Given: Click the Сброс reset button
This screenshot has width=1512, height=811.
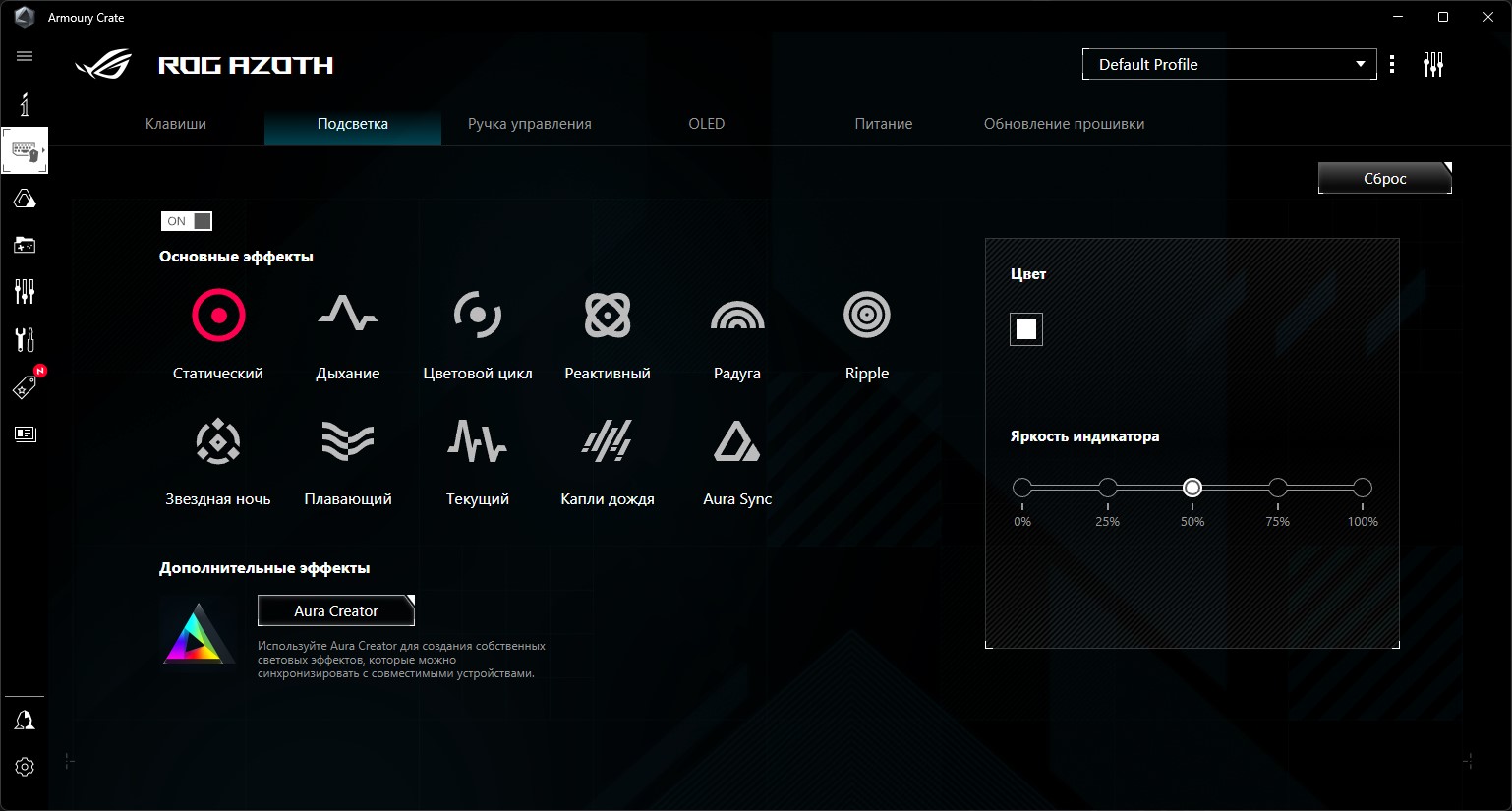Looking at the screenshot, I should tap(1385, 178).
